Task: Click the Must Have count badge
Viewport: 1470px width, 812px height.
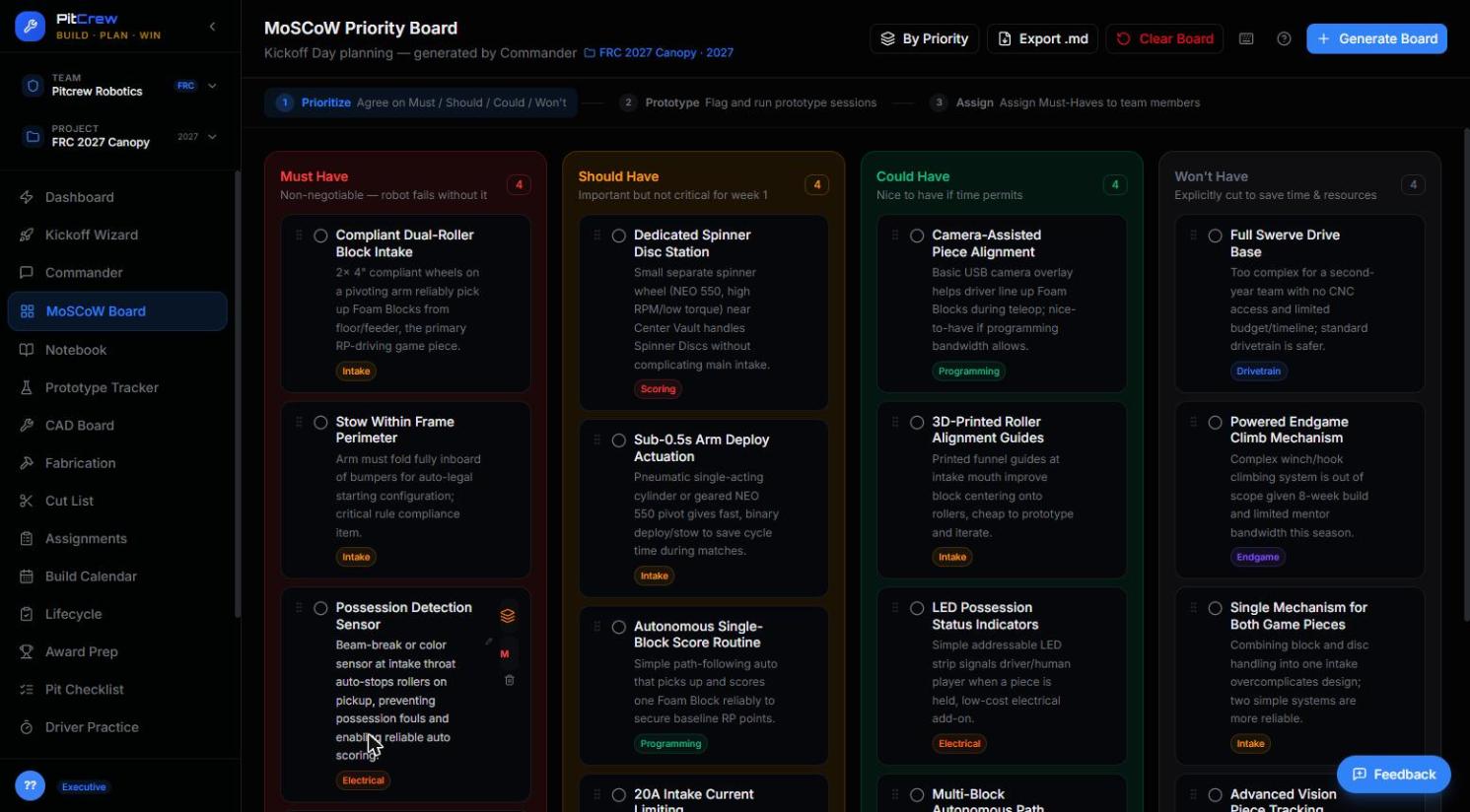Action: 519,184
